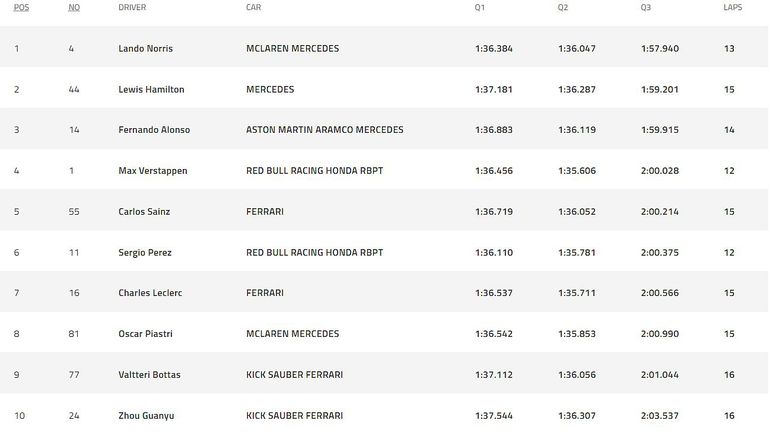
Task: Click Norris's Q3 time 1:57.940
Action: coord(660,49)
